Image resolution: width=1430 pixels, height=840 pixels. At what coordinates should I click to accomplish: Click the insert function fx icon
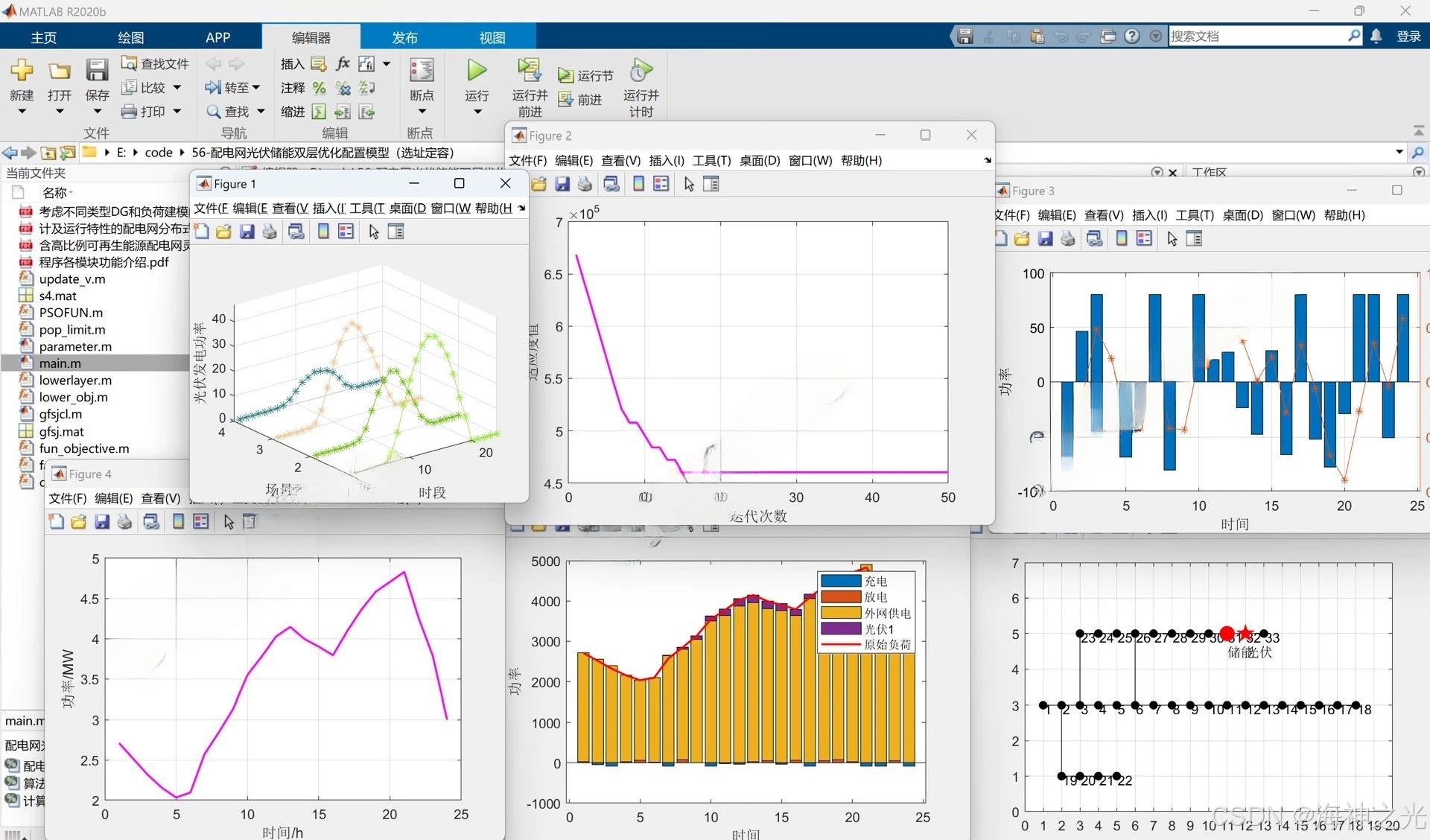click(x=343, y=63)
